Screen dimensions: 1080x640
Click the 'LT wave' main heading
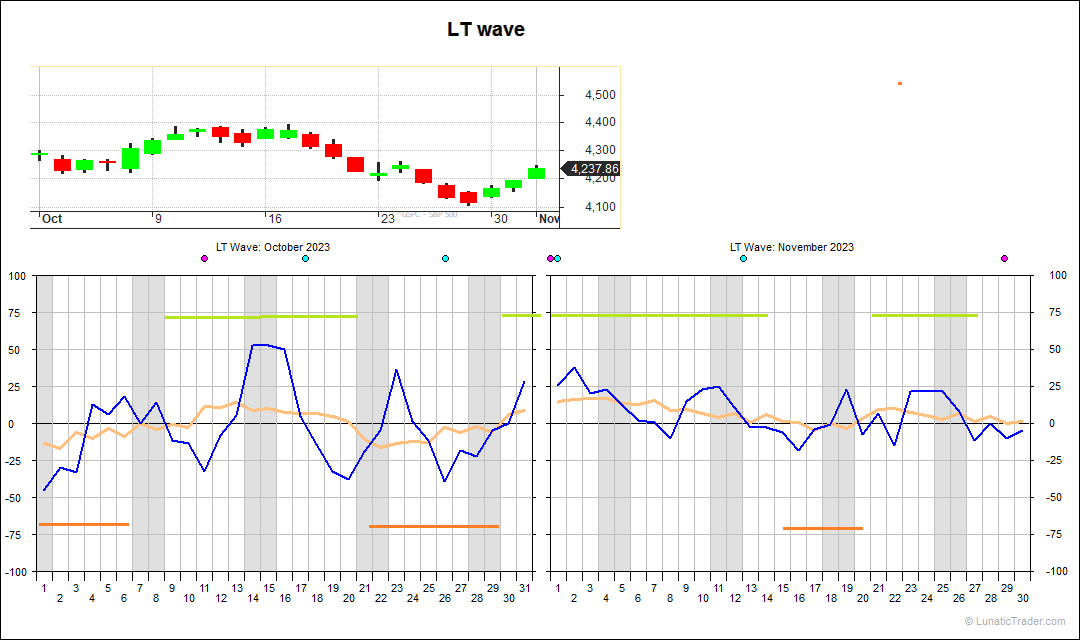coord(485,30)
